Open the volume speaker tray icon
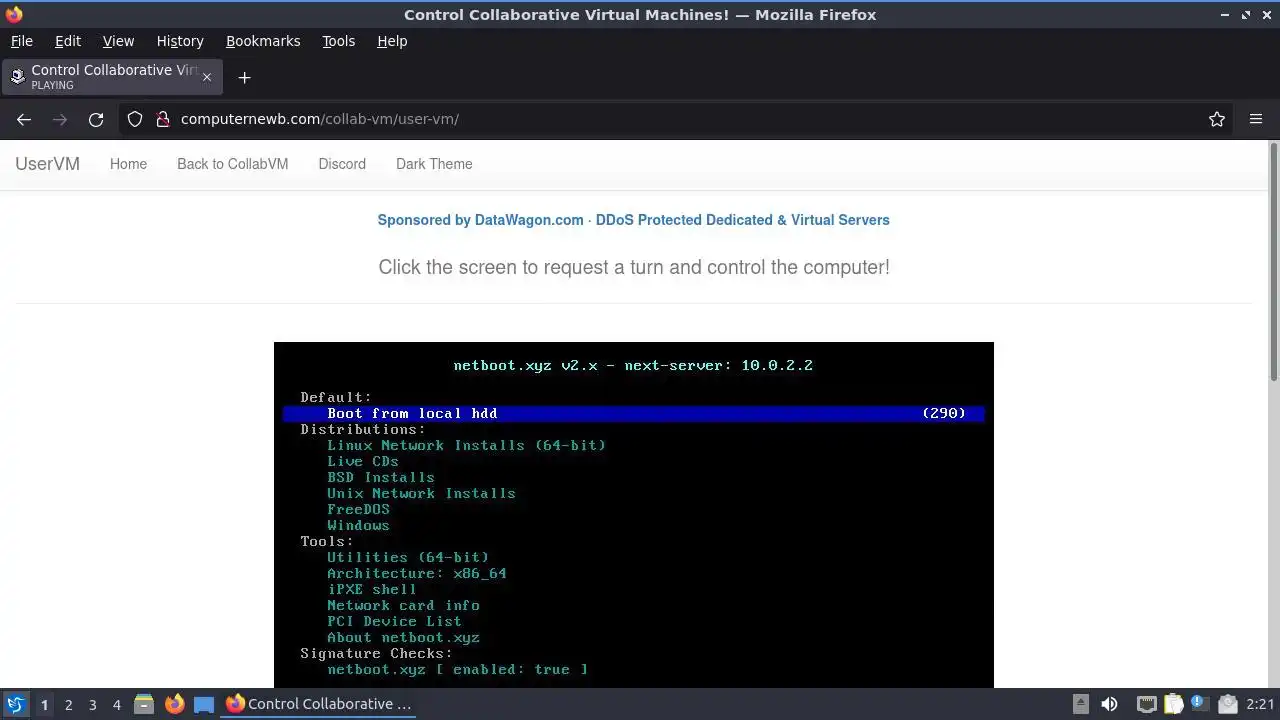Viewport: 1280px width, 720px height. 1109,704
